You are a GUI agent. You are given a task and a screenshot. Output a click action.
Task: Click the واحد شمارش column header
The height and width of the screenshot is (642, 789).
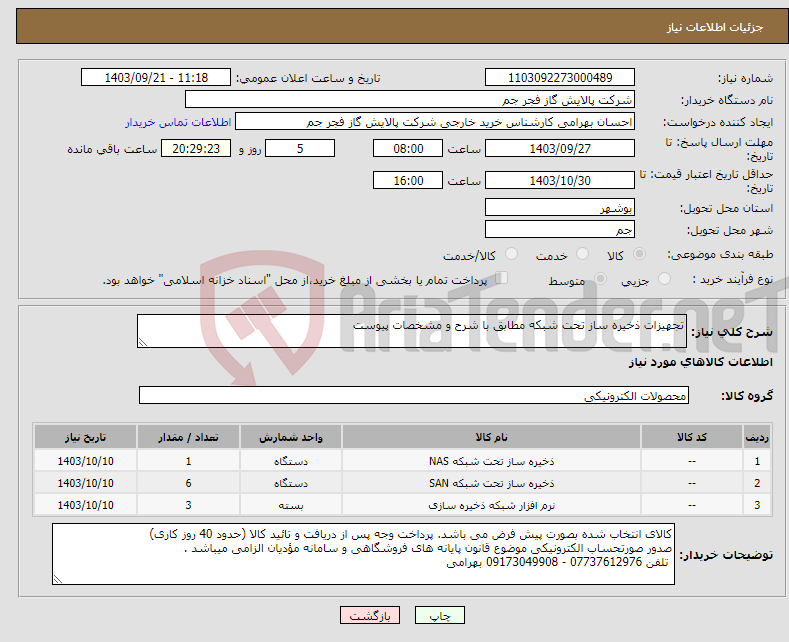click(x=290, y=437)
